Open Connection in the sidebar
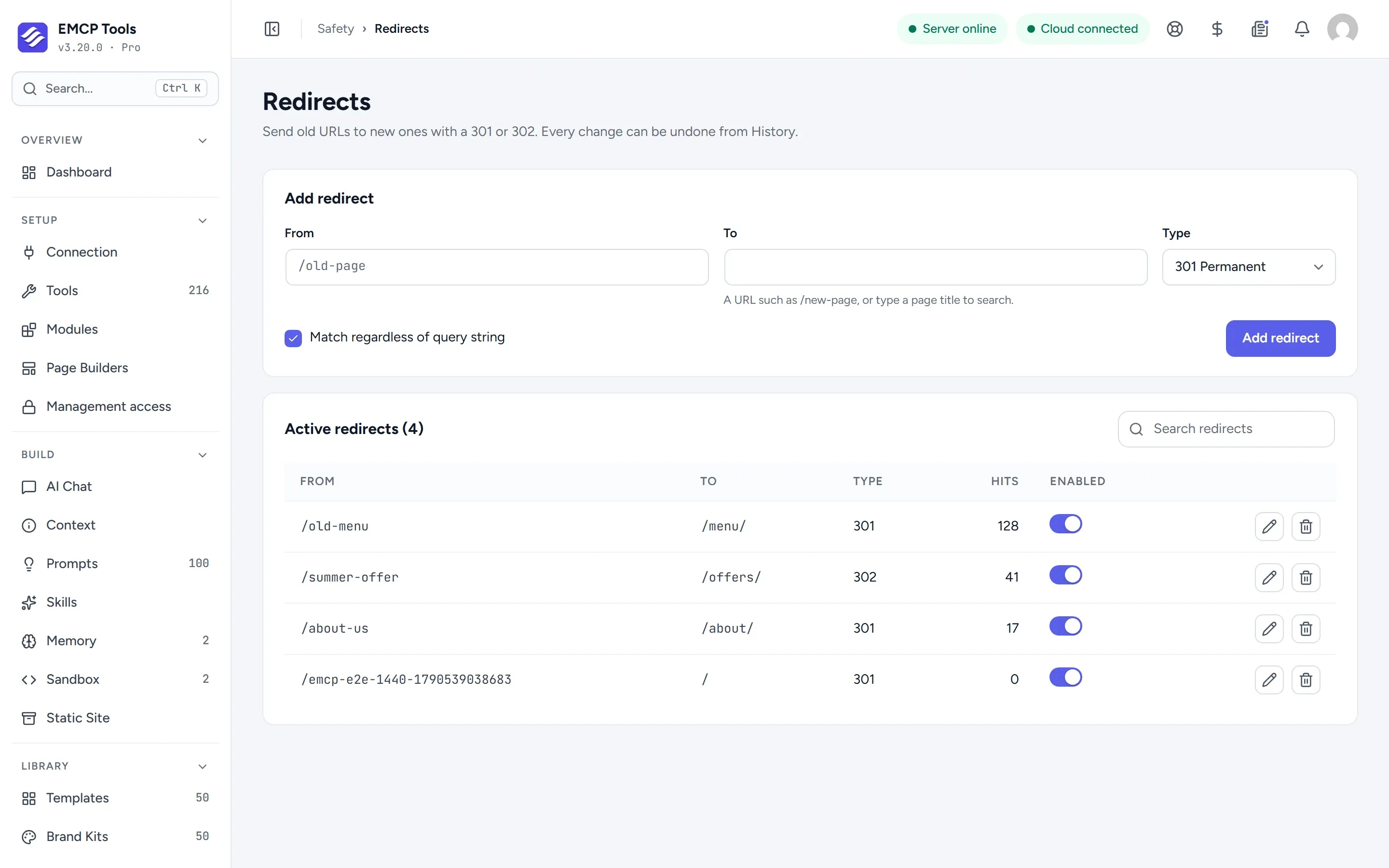The image size is (1389, 868). 115,252
